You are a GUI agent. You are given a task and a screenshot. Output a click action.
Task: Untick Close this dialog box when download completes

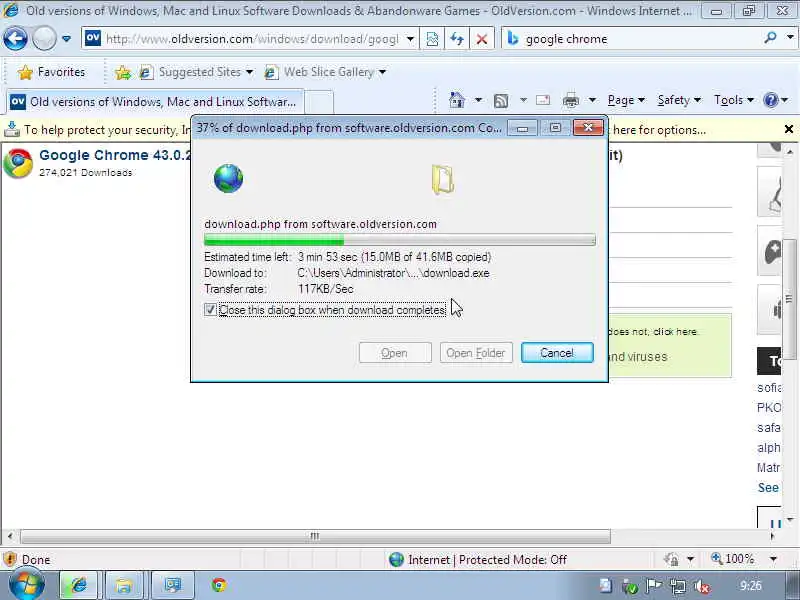pos(210,310)
